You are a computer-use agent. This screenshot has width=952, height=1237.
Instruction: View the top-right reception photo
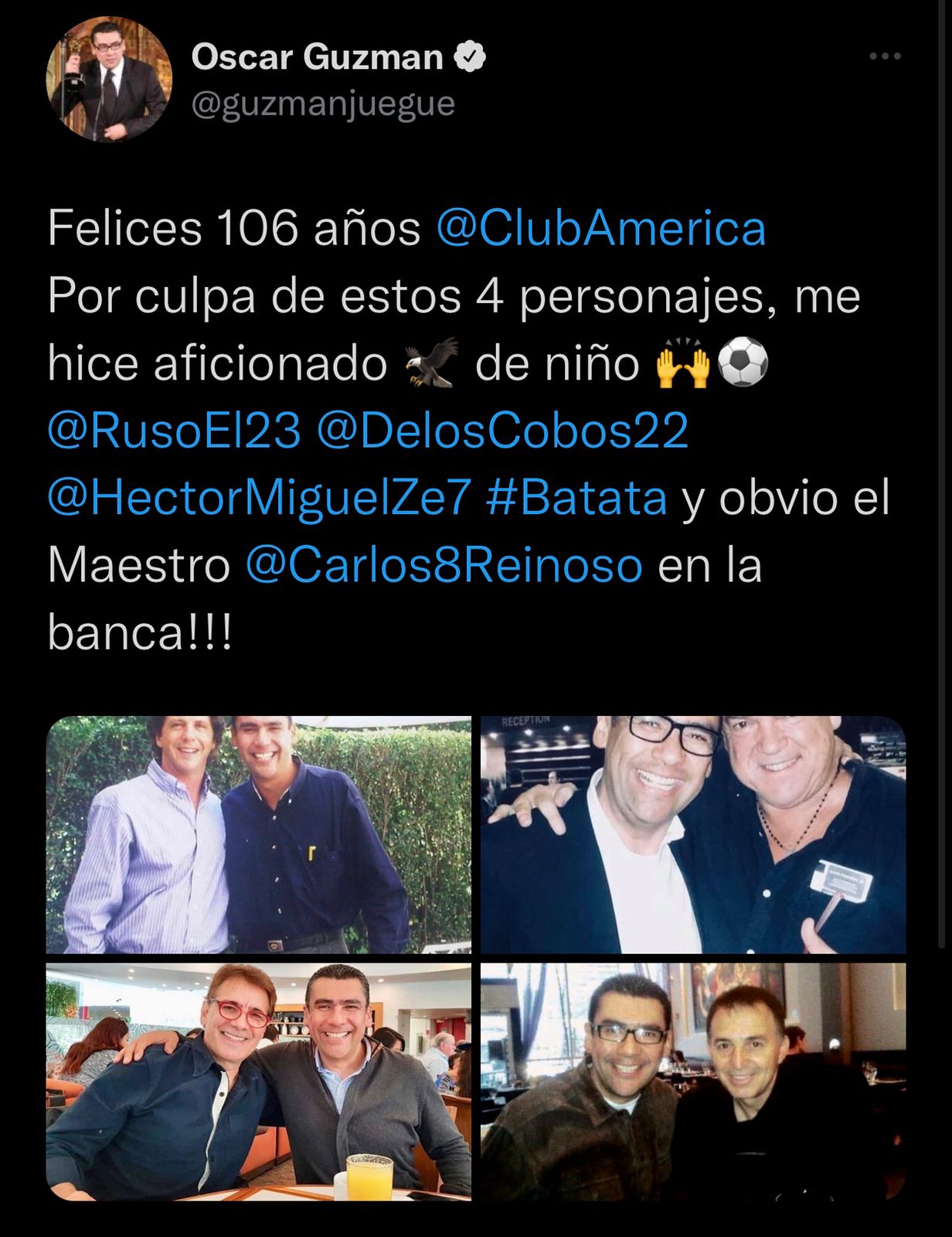(x=693, y=834)
